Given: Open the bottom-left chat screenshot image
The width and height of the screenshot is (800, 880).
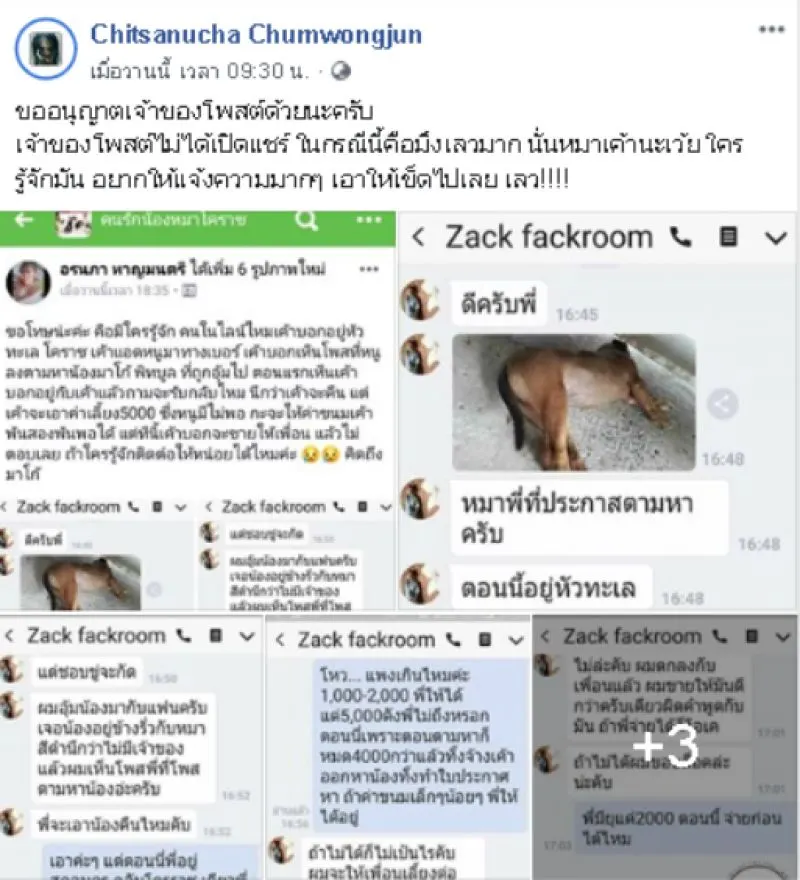Looking at the screenshot, I should [x=131, y=747].
